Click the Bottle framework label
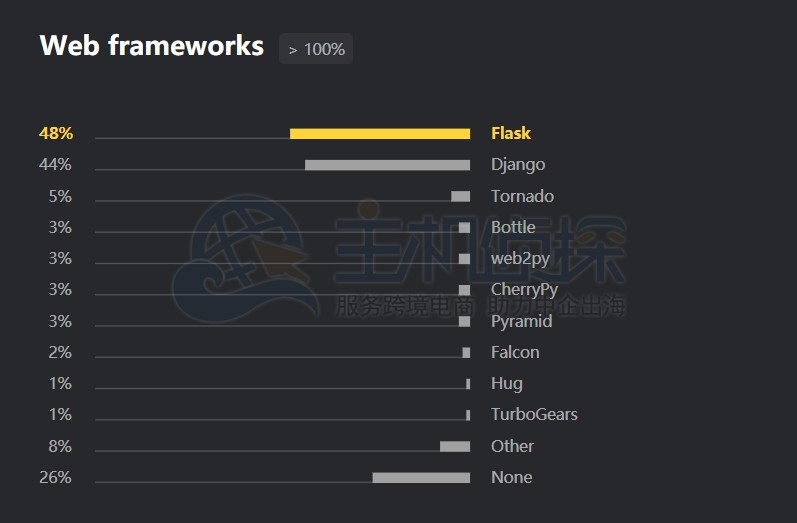Screen dimensions: 797x523 513,227
